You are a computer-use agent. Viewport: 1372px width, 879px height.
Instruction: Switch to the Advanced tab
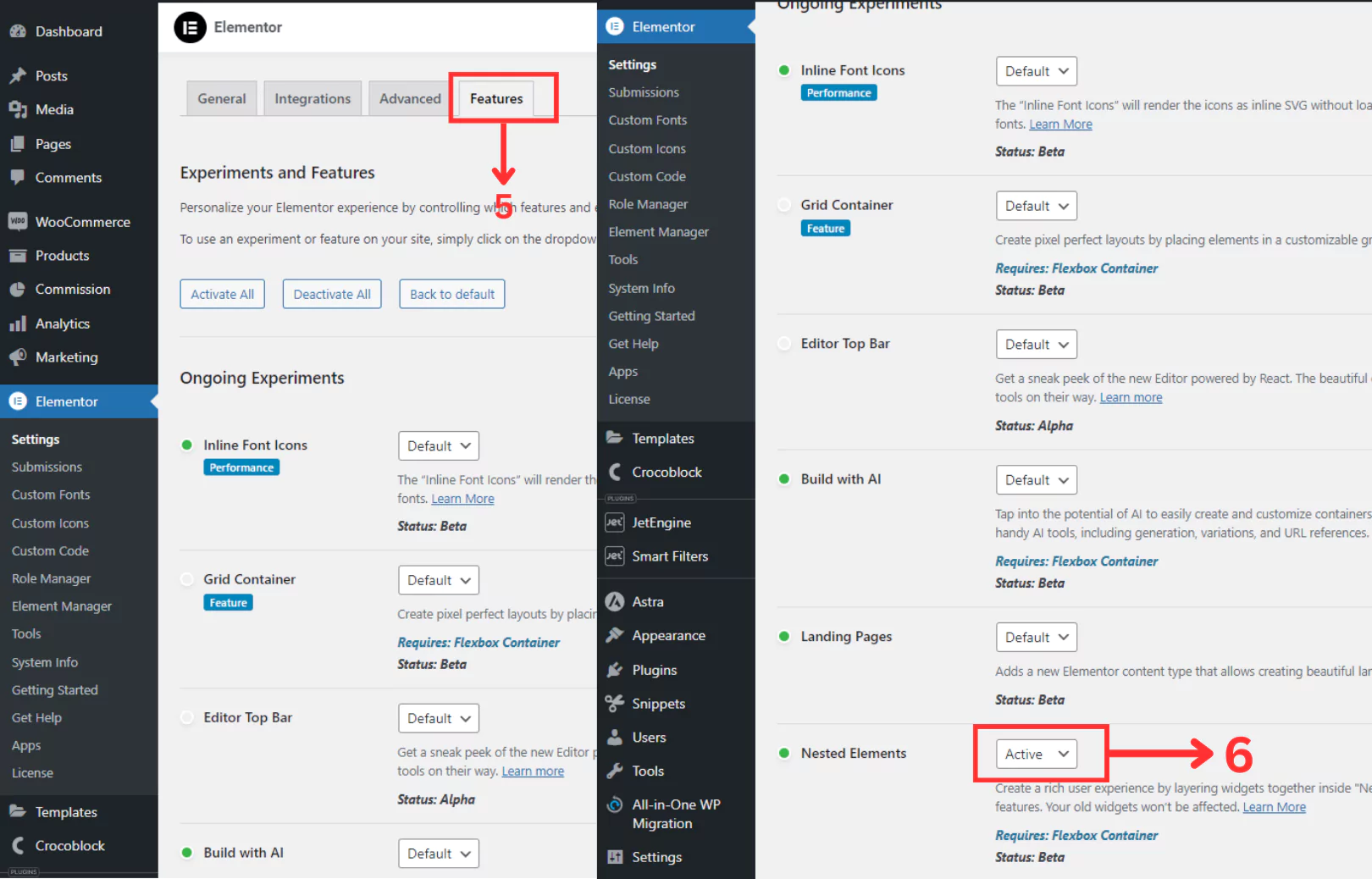pos(410,98)
